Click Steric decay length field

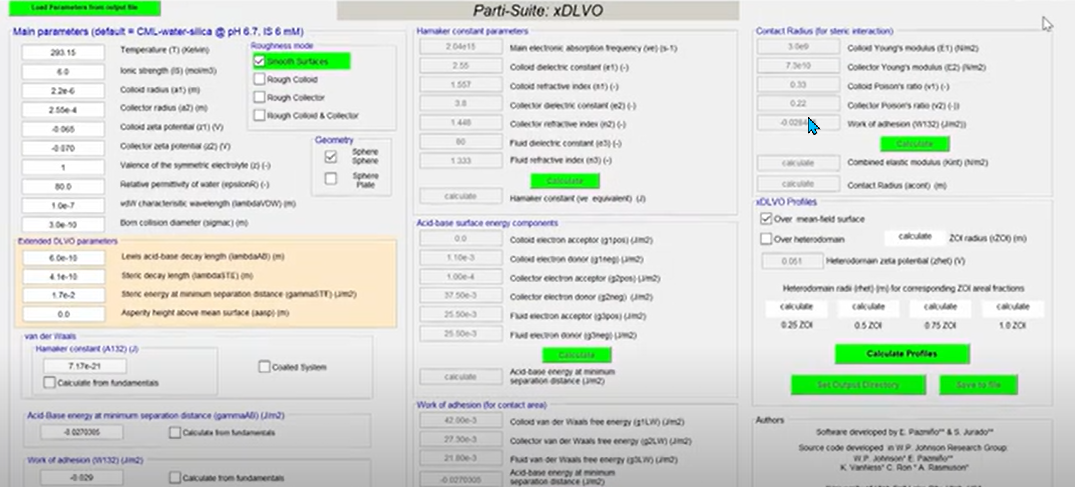63,276
